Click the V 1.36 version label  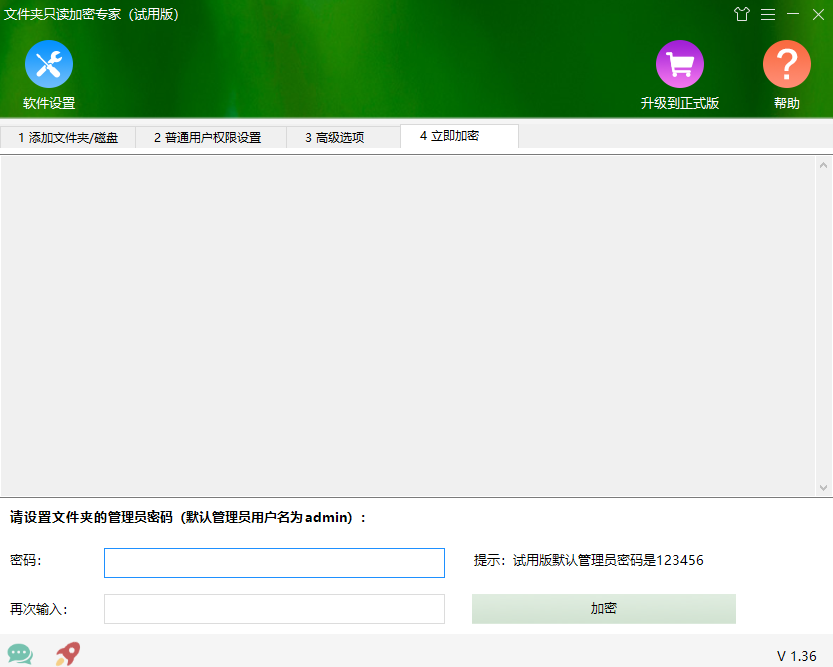pos(799,653)
